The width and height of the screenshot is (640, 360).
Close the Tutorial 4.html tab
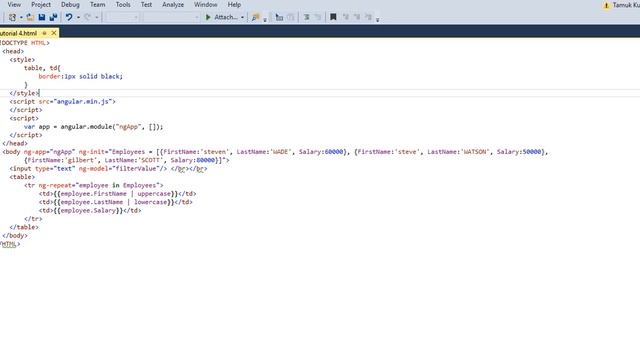click(x=53, y=33)
